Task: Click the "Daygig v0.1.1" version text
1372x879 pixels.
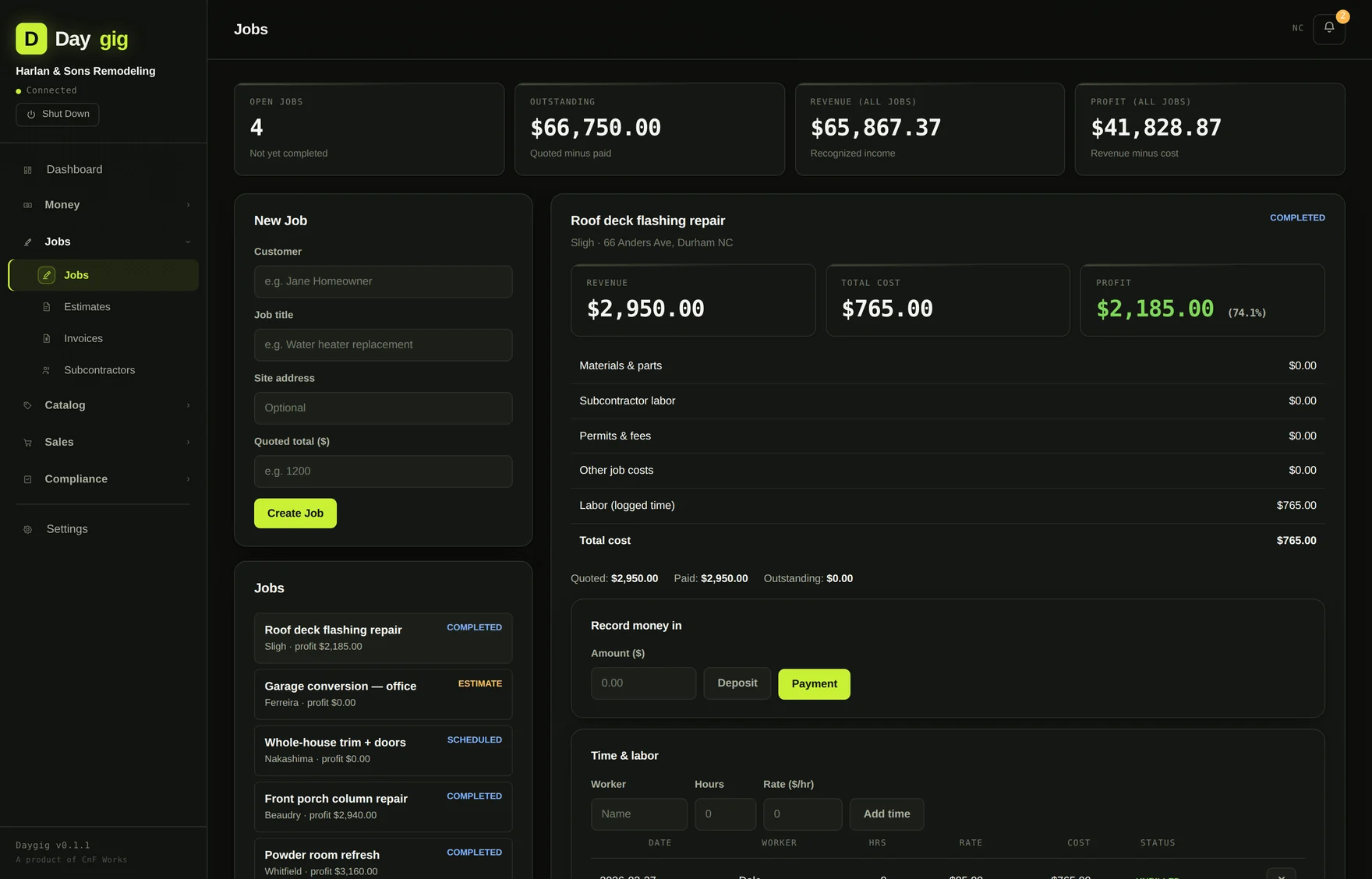Action: coord(53,845)
